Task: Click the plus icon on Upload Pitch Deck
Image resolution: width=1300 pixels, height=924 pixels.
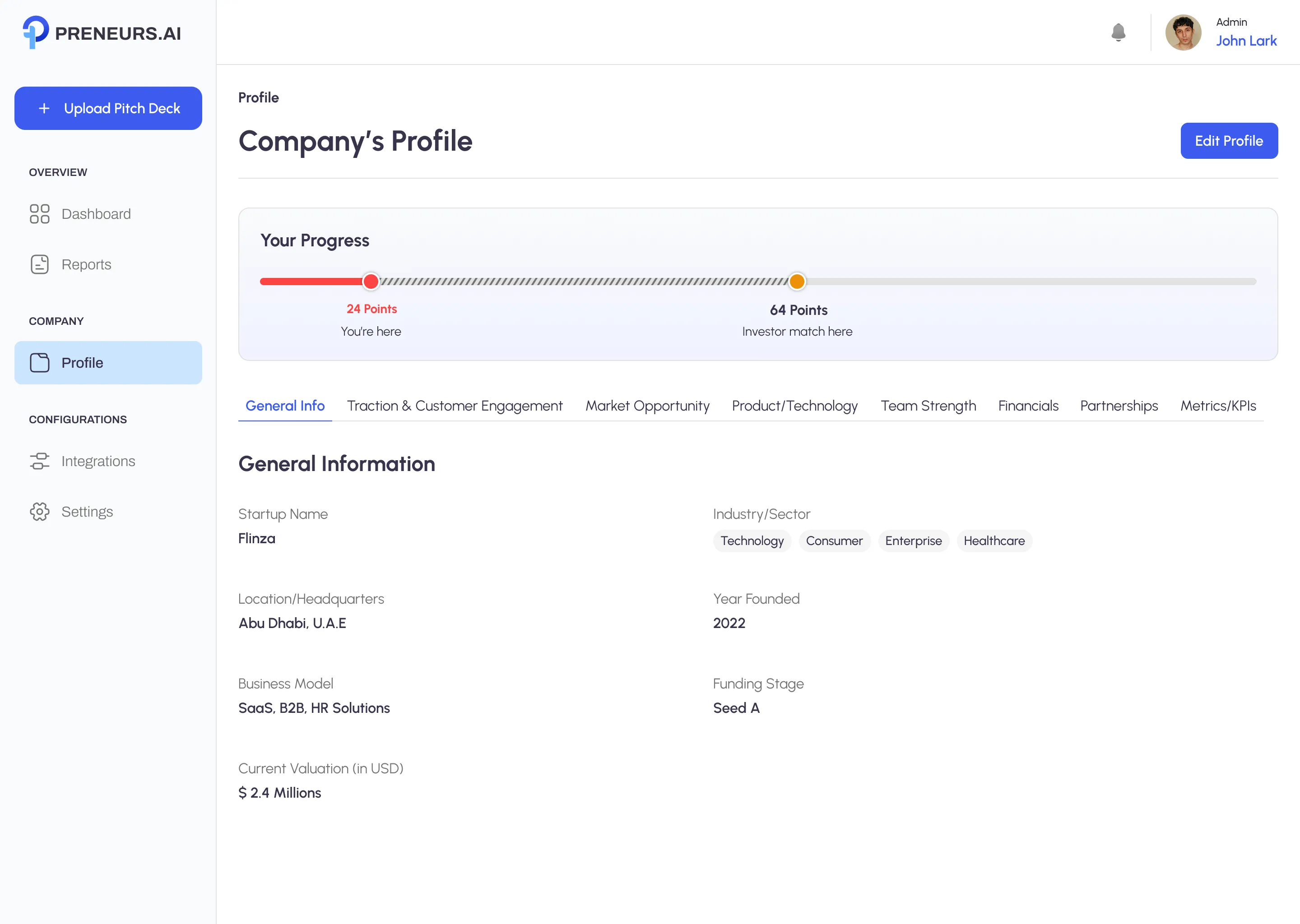Action: coord(44,108)
